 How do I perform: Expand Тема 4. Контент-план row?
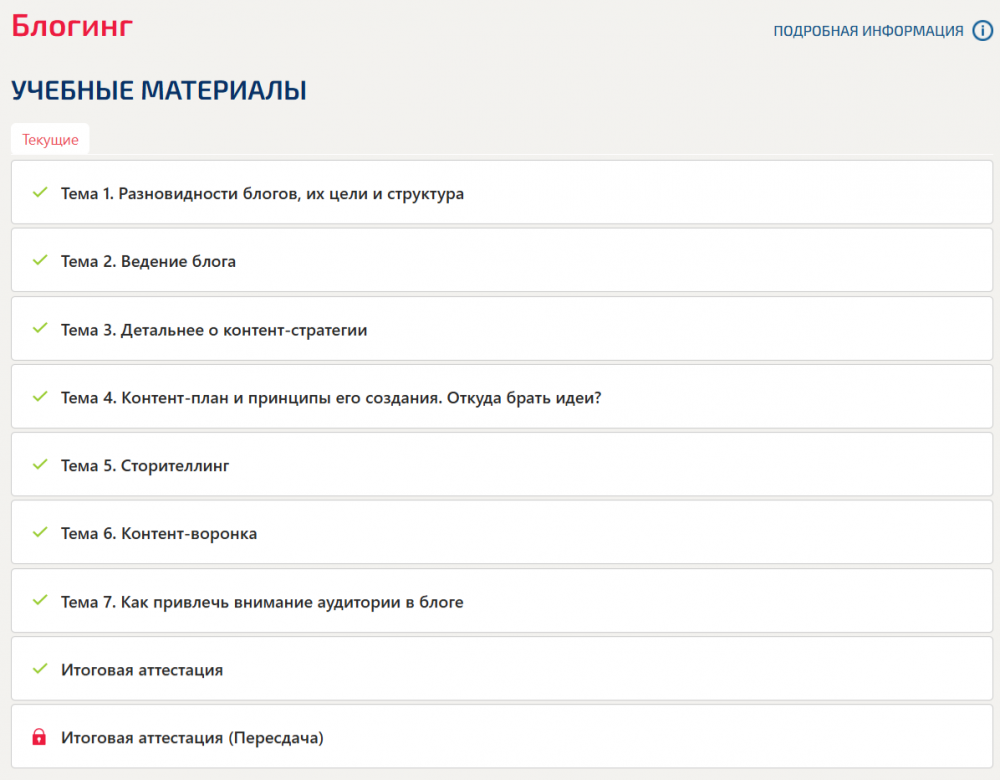point(502,397)
